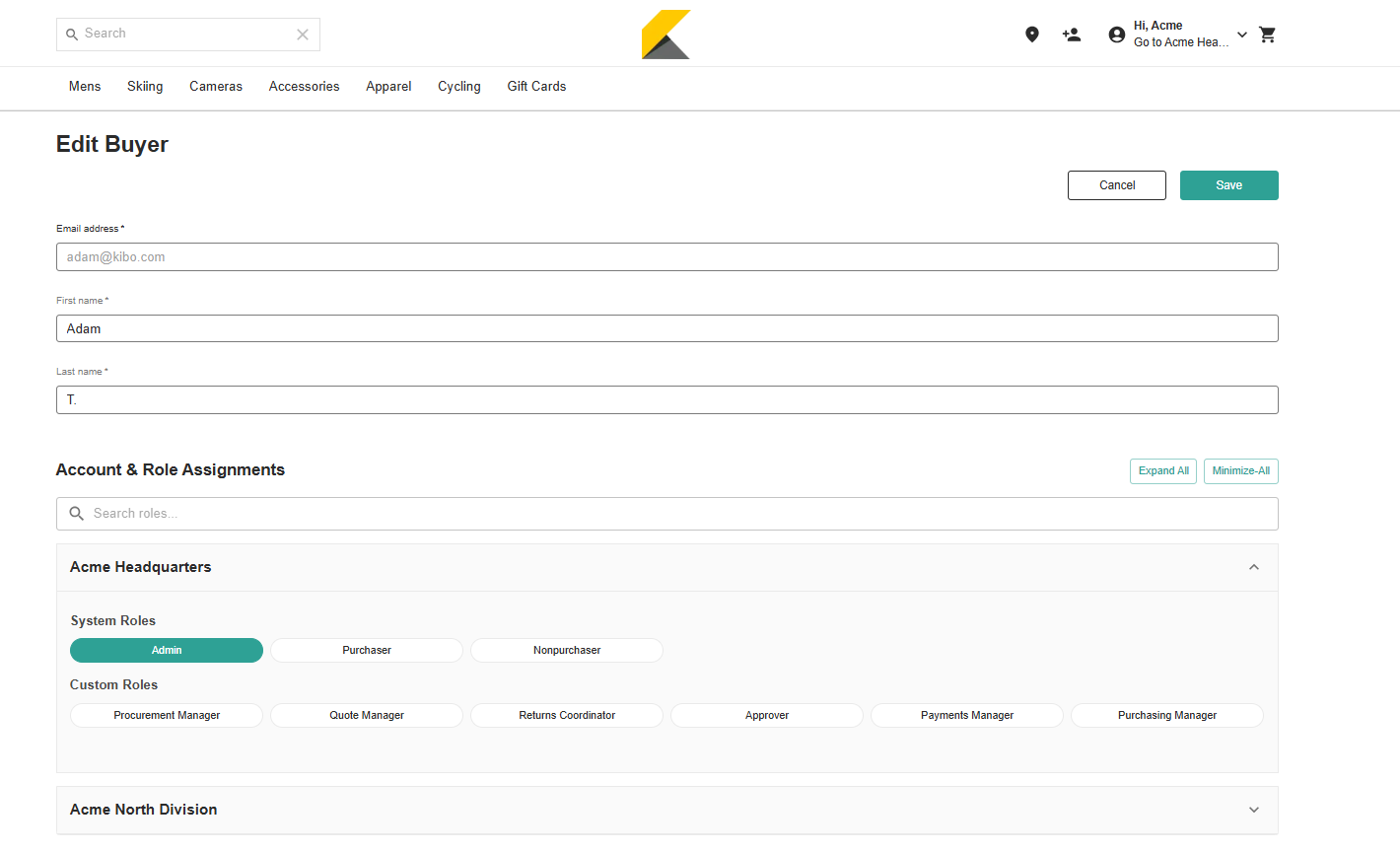Click the Kibo logo in header

click(665, 35)
